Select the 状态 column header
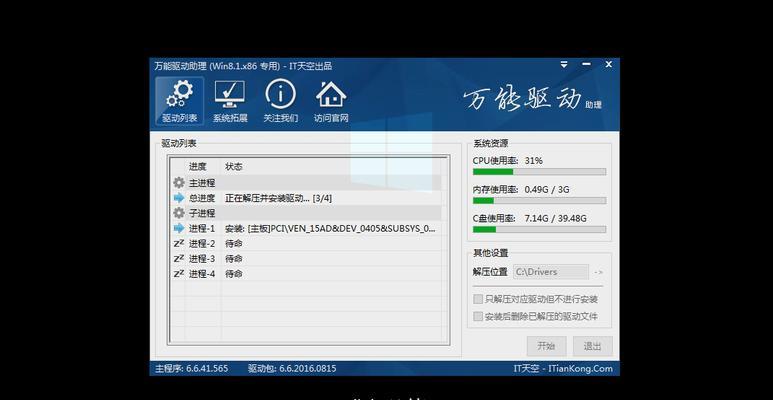 [234, 167]
